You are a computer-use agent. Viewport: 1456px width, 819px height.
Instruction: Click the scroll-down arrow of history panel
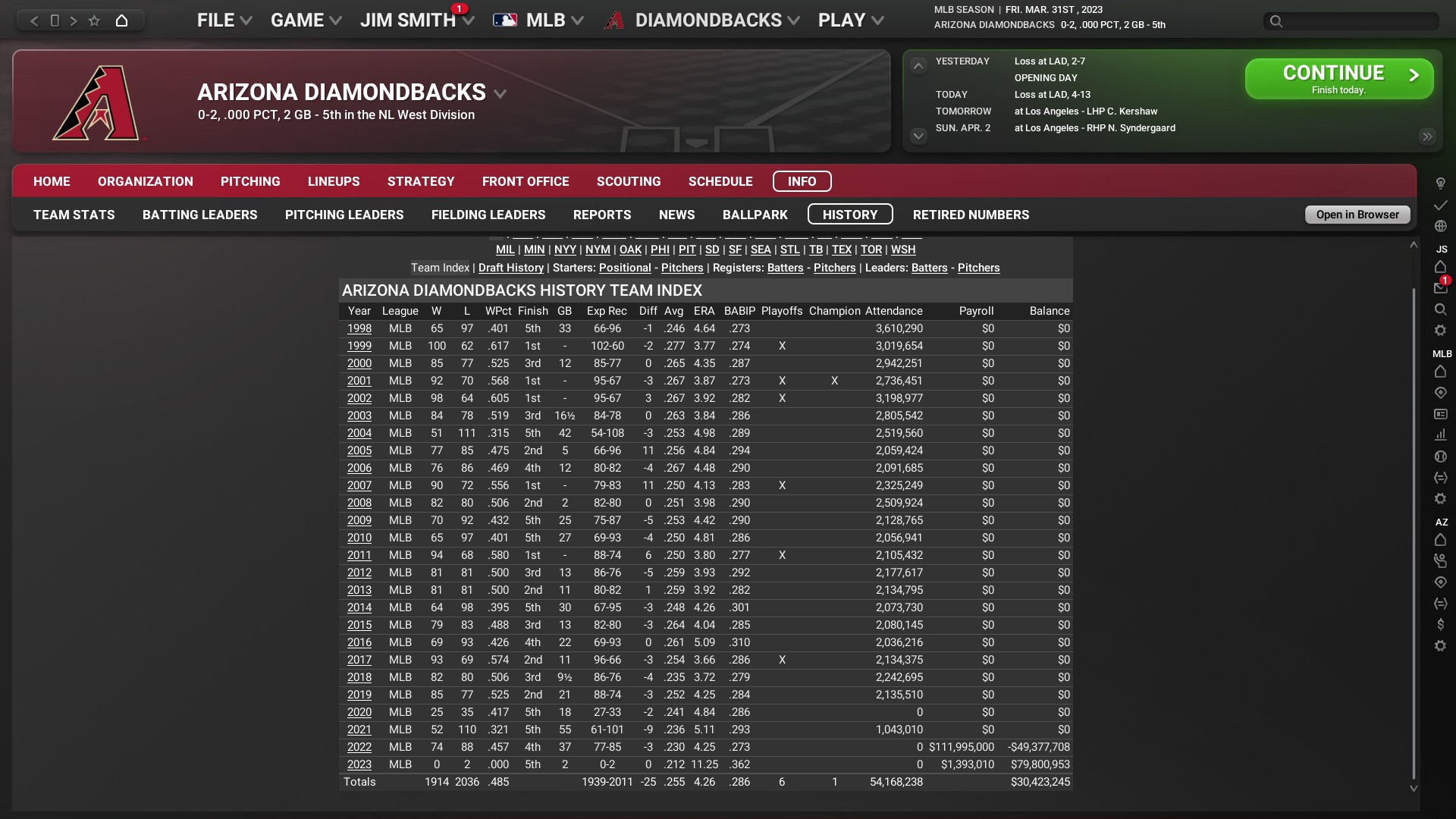point(1414,789)
